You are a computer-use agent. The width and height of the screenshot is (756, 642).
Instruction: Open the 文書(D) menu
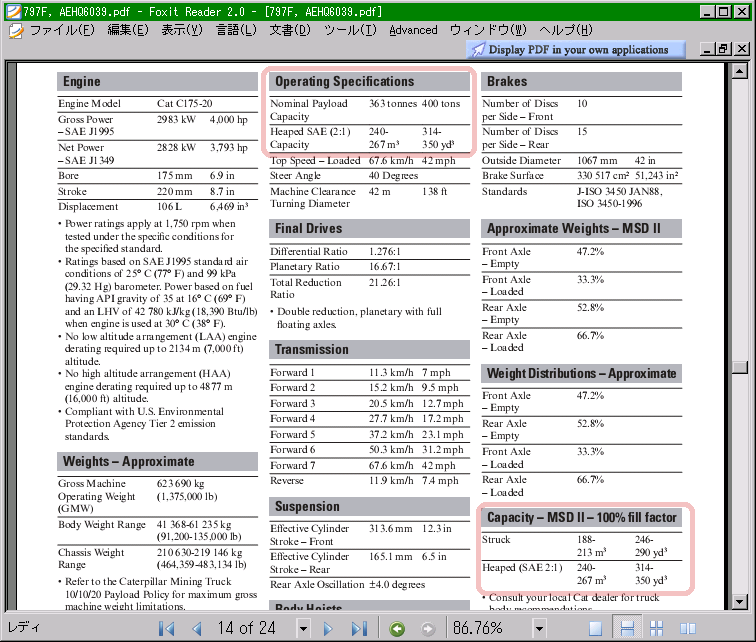(x=290, y=30)
